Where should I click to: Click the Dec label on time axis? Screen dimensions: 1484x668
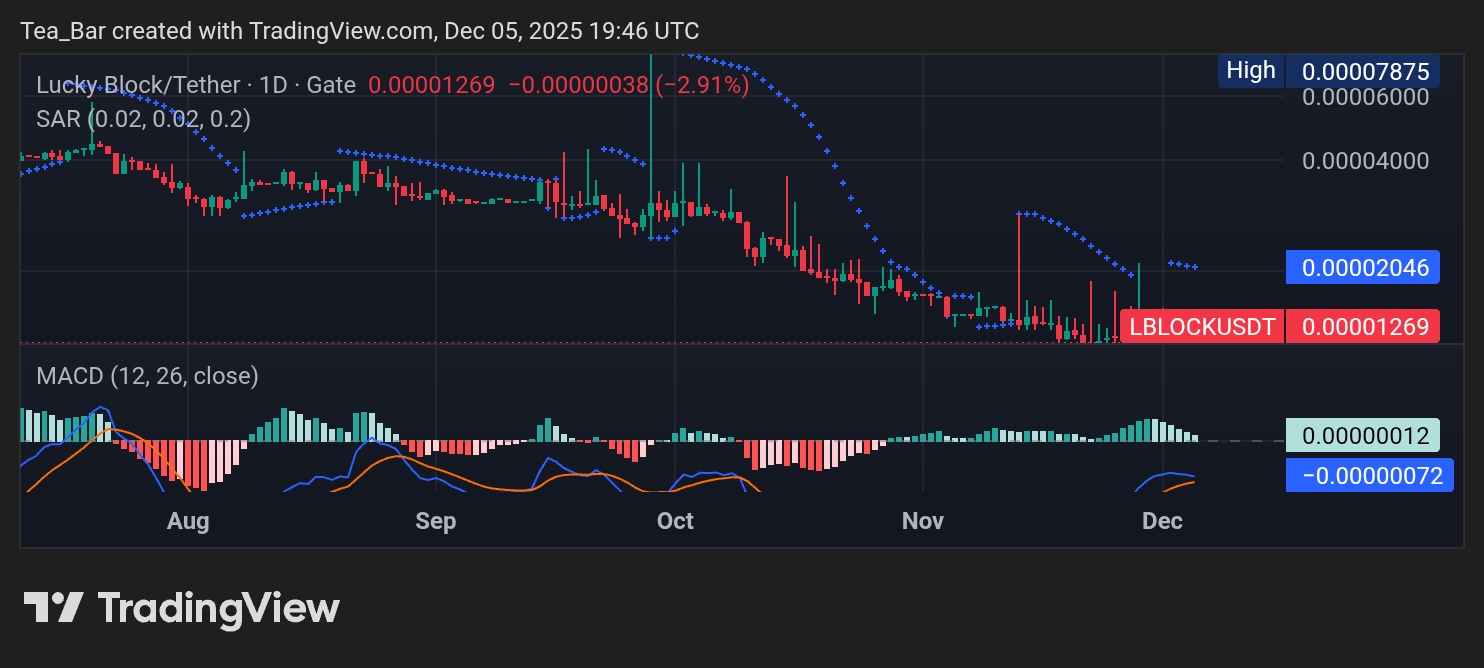click(x=1163, y=521)
